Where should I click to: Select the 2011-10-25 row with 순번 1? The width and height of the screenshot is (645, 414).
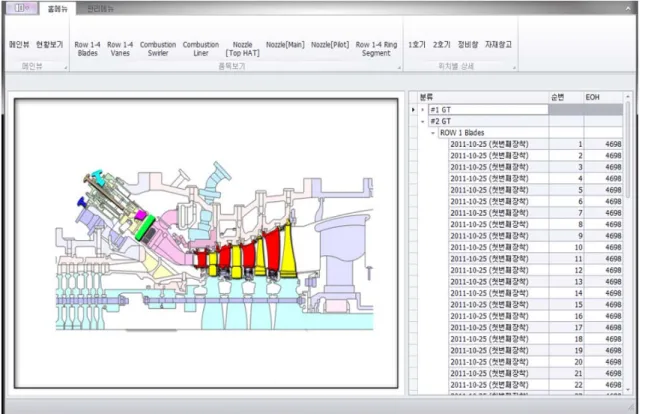coord(536,144)
